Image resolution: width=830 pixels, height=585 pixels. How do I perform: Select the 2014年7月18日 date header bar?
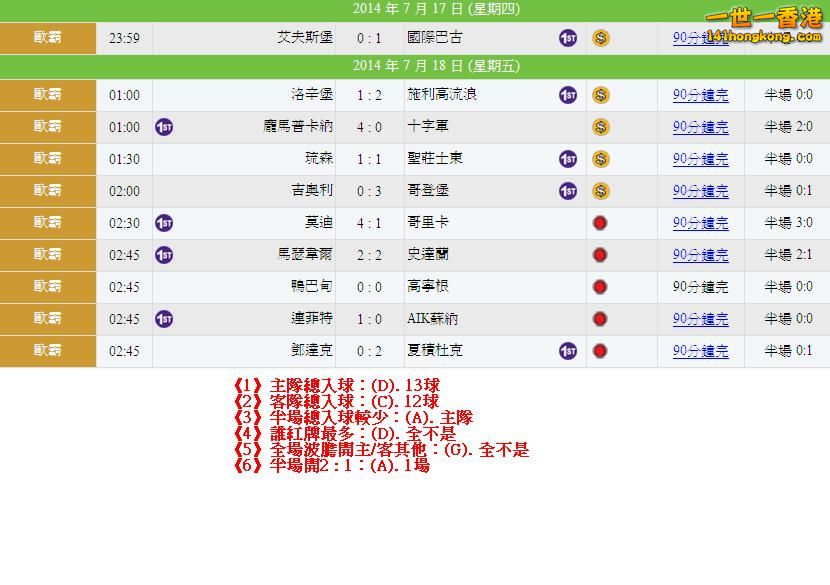tap(415, 66)
